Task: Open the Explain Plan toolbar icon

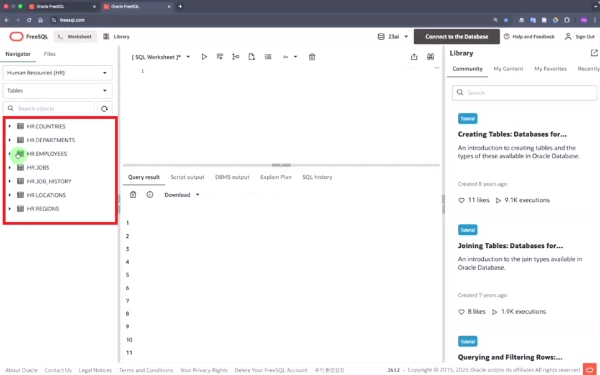Action: click(235, 57)
